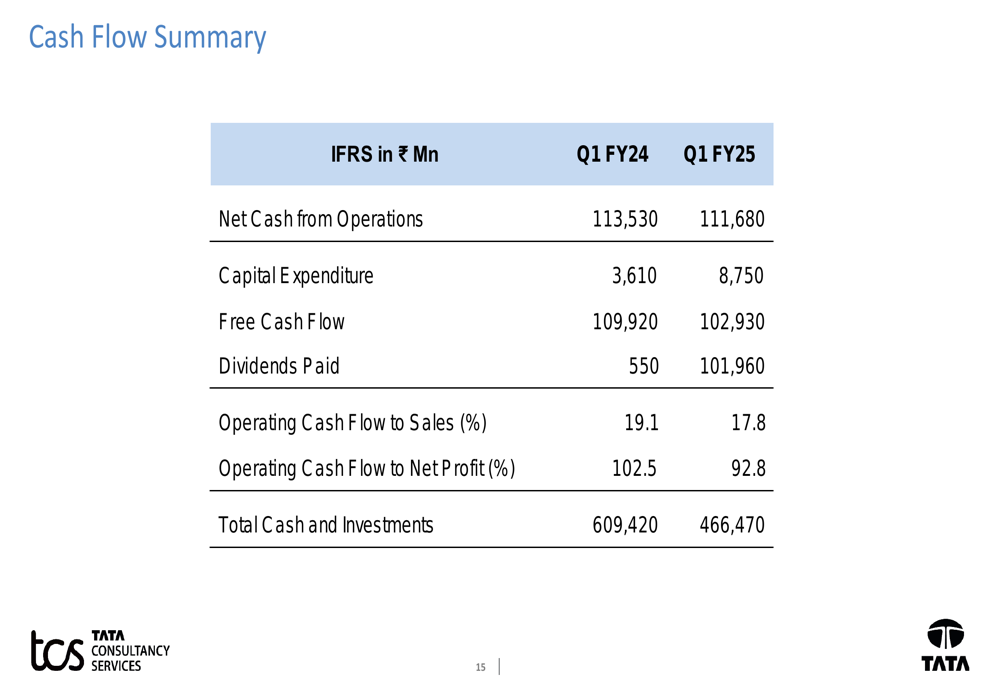Click the Q1 FY25 column header
The width and height of the screenshot is (1000, 685).
[719, 155]
